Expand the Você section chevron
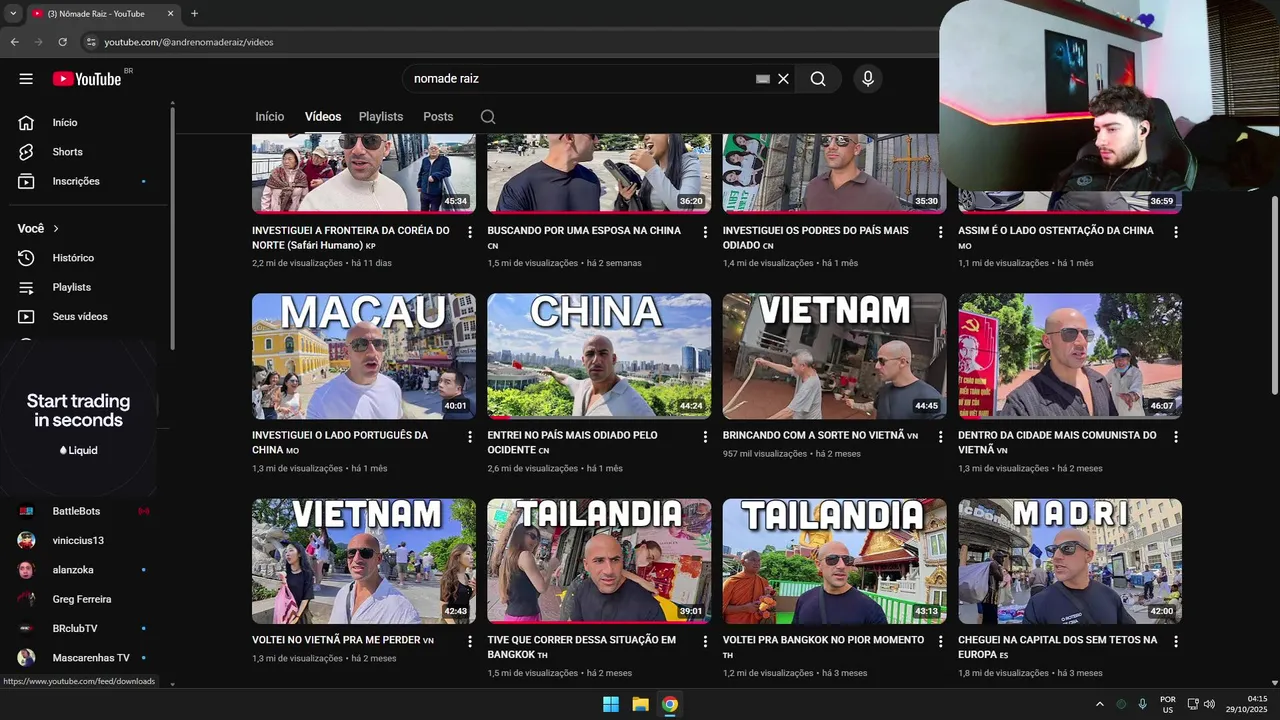The image size is (1280, 720). pos(56,229)
